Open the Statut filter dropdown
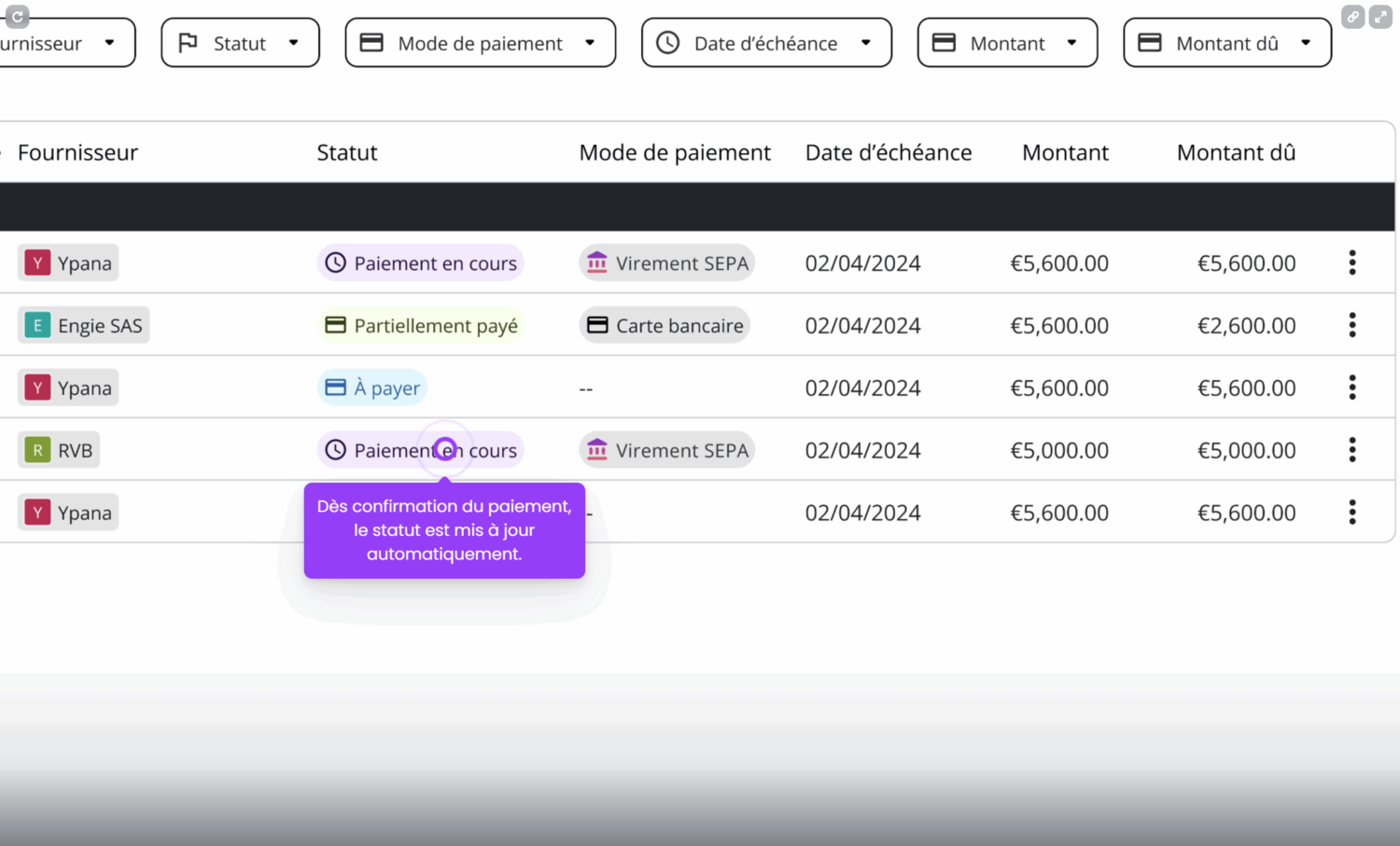 pos(240,43)
